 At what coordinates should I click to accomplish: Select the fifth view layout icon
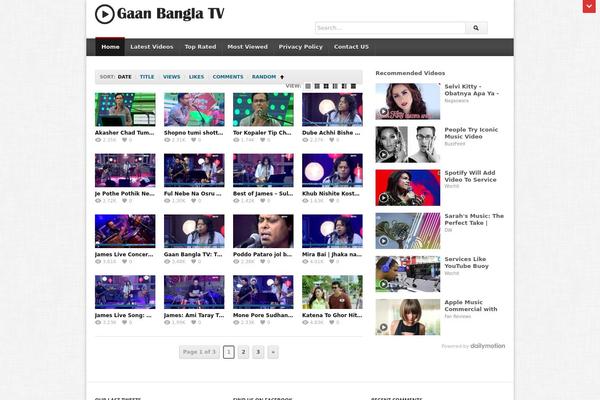pyautogui.click(x=344, y=86)
